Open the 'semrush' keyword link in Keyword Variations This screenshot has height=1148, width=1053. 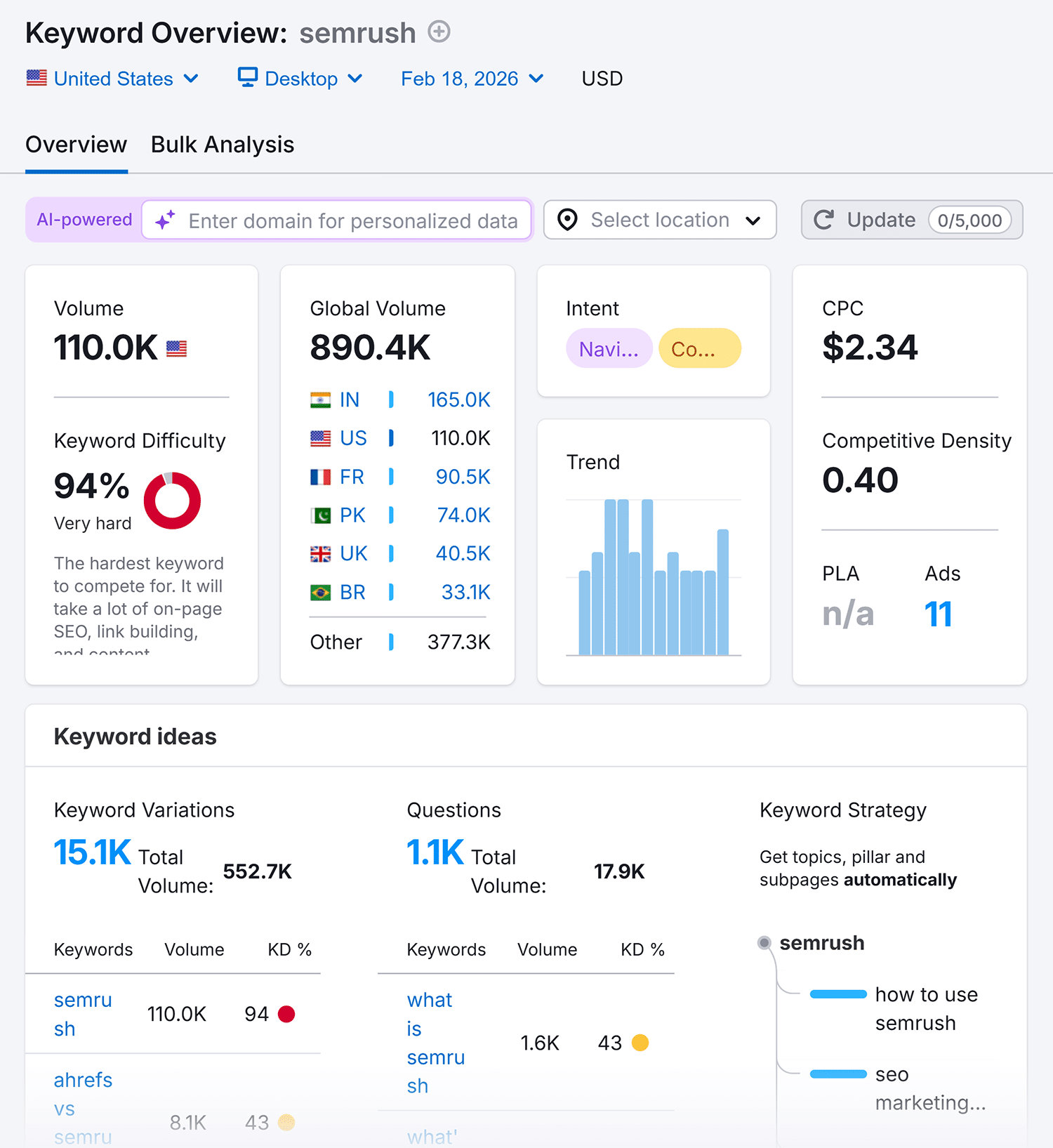click(x=83, y=1014)
